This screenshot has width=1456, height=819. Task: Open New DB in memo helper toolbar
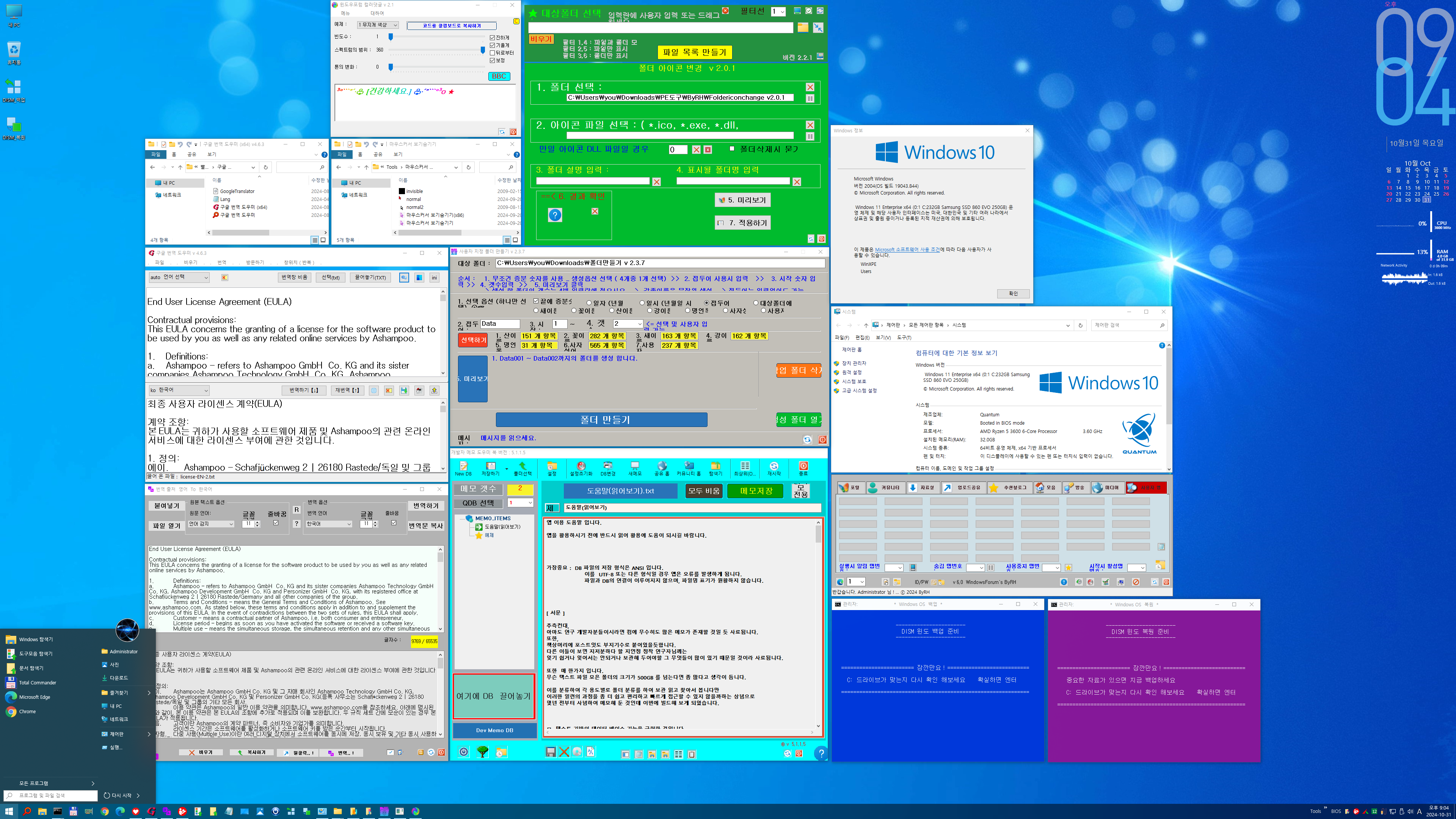coord(463,468)
